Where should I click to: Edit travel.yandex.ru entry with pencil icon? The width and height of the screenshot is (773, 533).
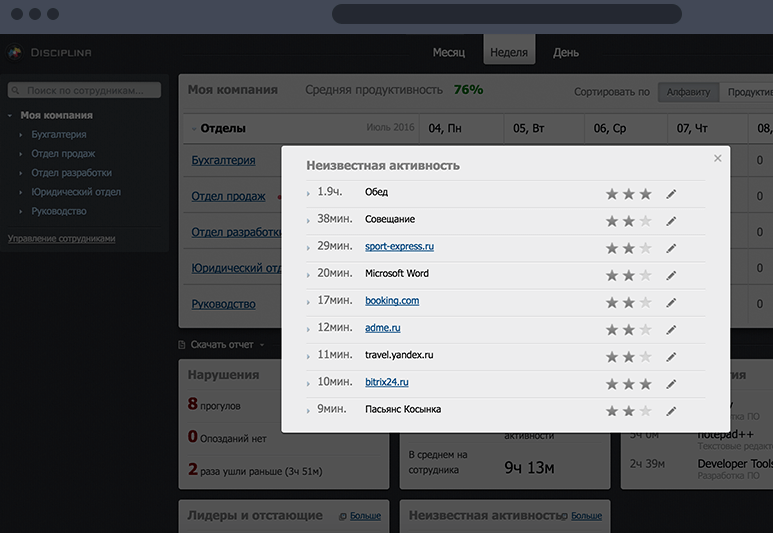coord(671,357)
